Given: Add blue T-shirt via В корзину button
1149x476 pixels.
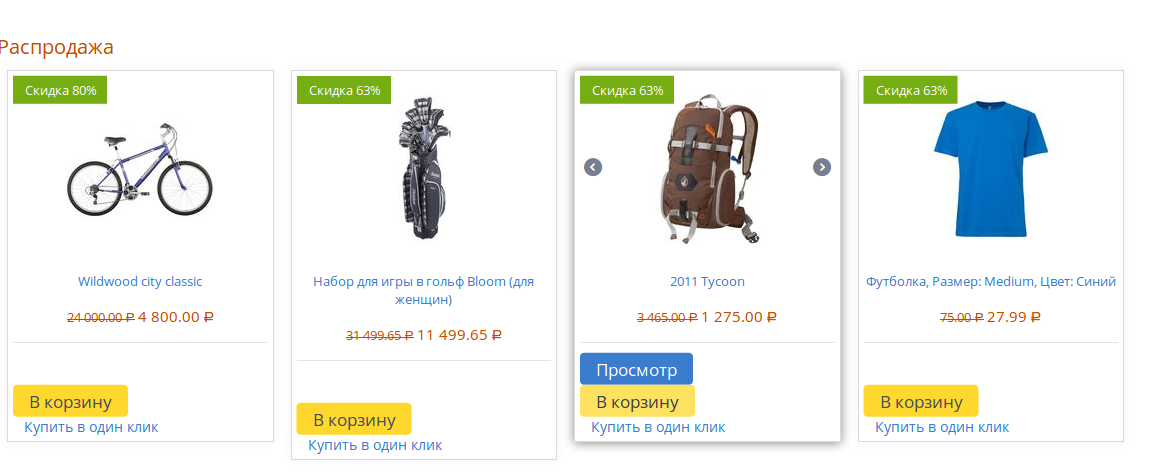Looking at the screenshot, I should [x=921, y=401].
